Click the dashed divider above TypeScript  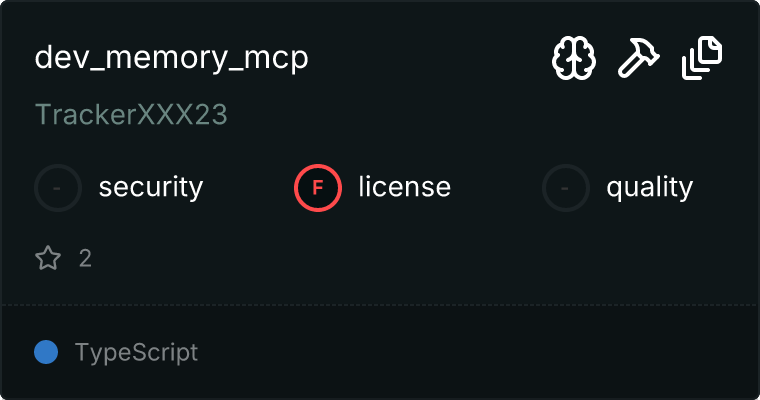coord(380,305)
